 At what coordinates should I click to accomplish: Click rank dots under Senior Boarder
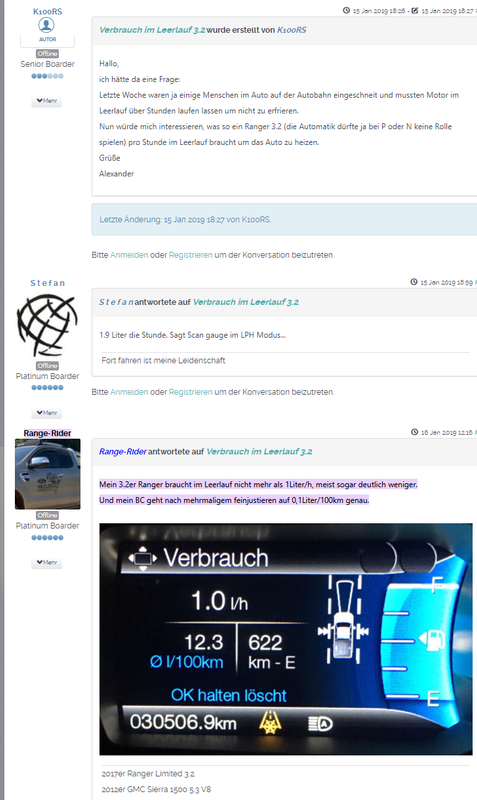(47, 76)
